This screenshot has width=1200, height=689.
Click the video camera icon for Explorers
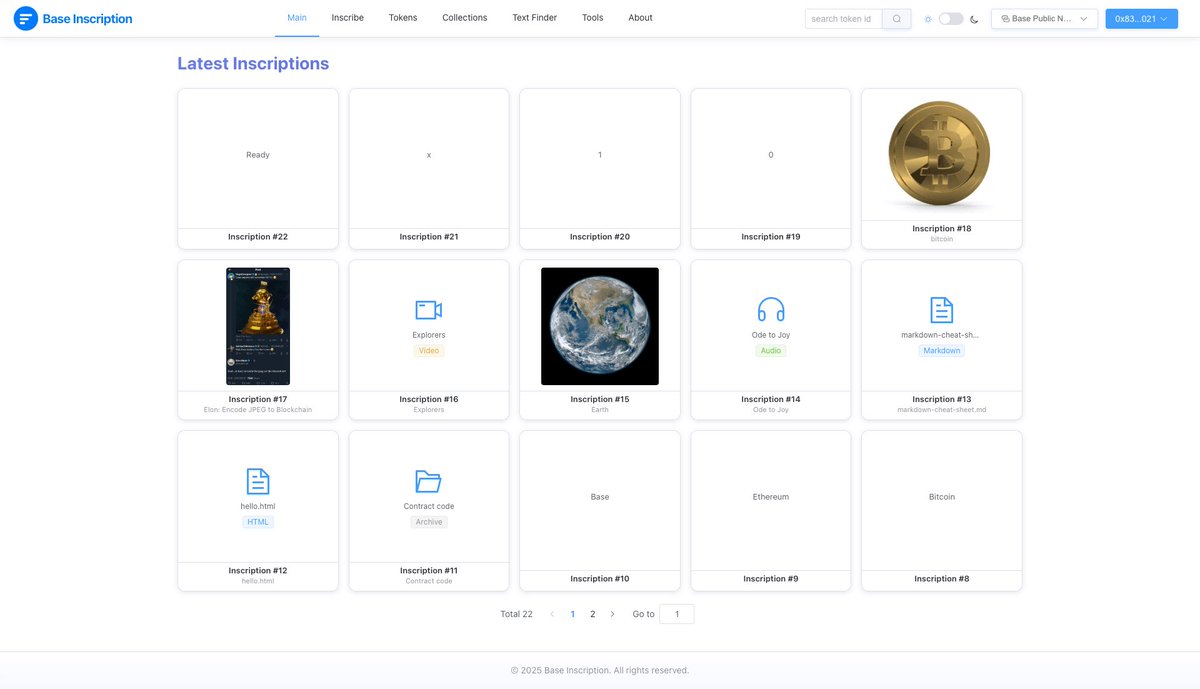click(x=429, y=310)
